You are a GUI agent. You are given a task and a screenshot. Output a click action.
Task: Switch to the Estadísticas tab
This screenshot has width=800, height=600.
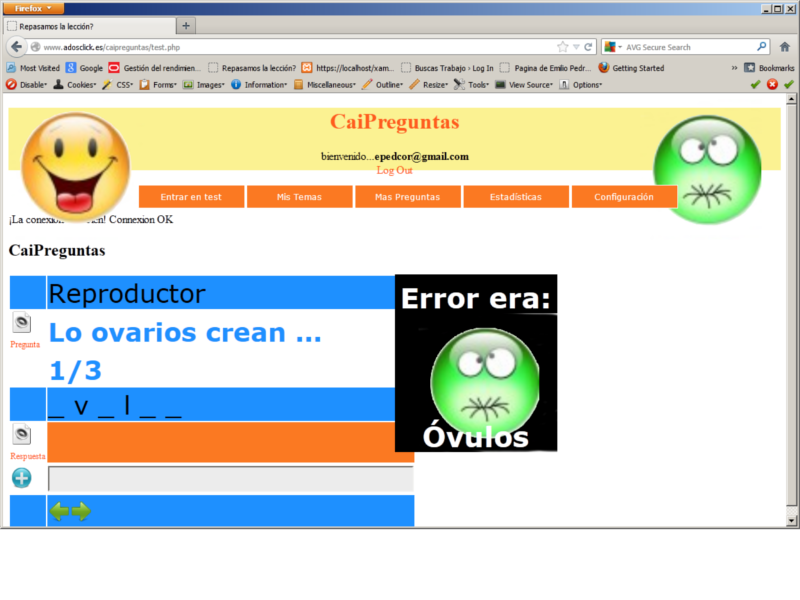point(516,197)
